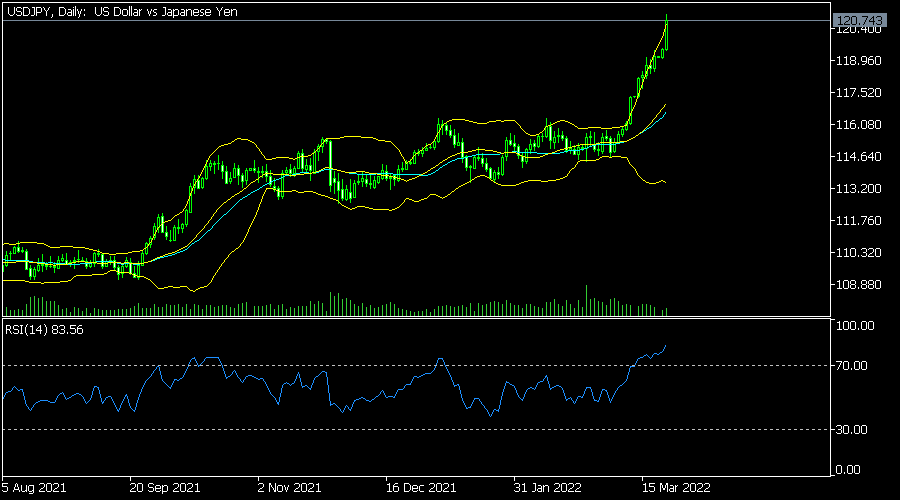Click the 111.760 price axis label

(x=859, y=221)
